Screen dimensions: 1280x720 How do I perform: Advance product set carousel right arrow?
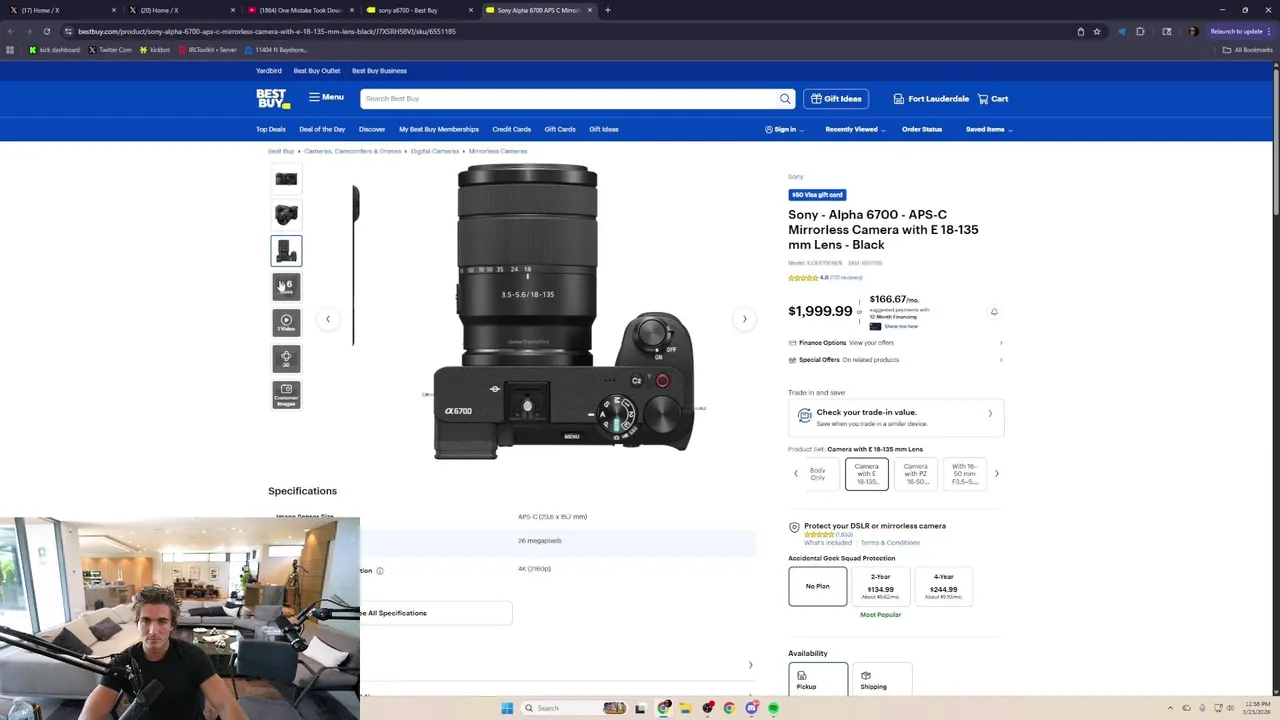996,474
